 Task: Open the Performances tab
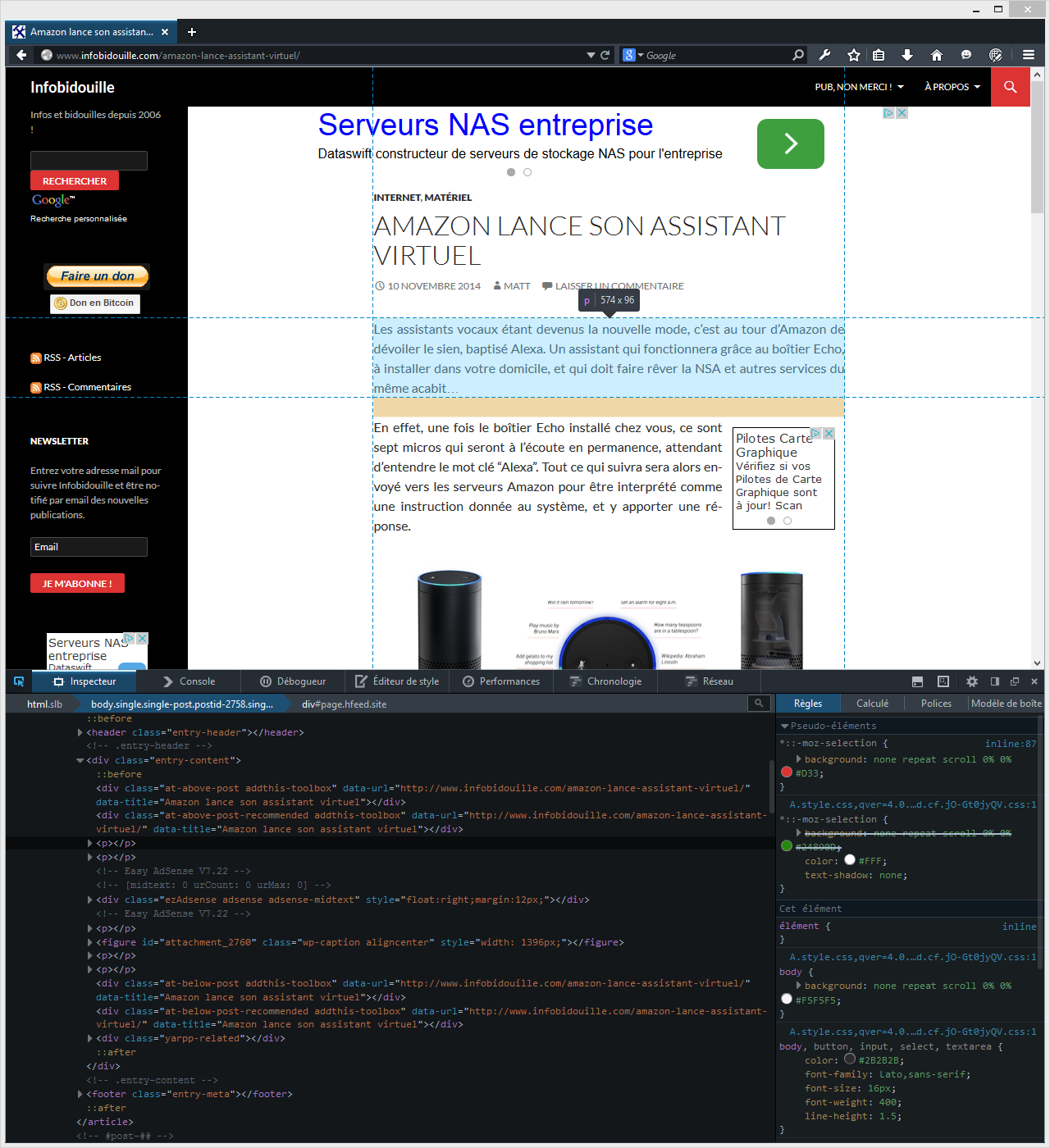501,681
